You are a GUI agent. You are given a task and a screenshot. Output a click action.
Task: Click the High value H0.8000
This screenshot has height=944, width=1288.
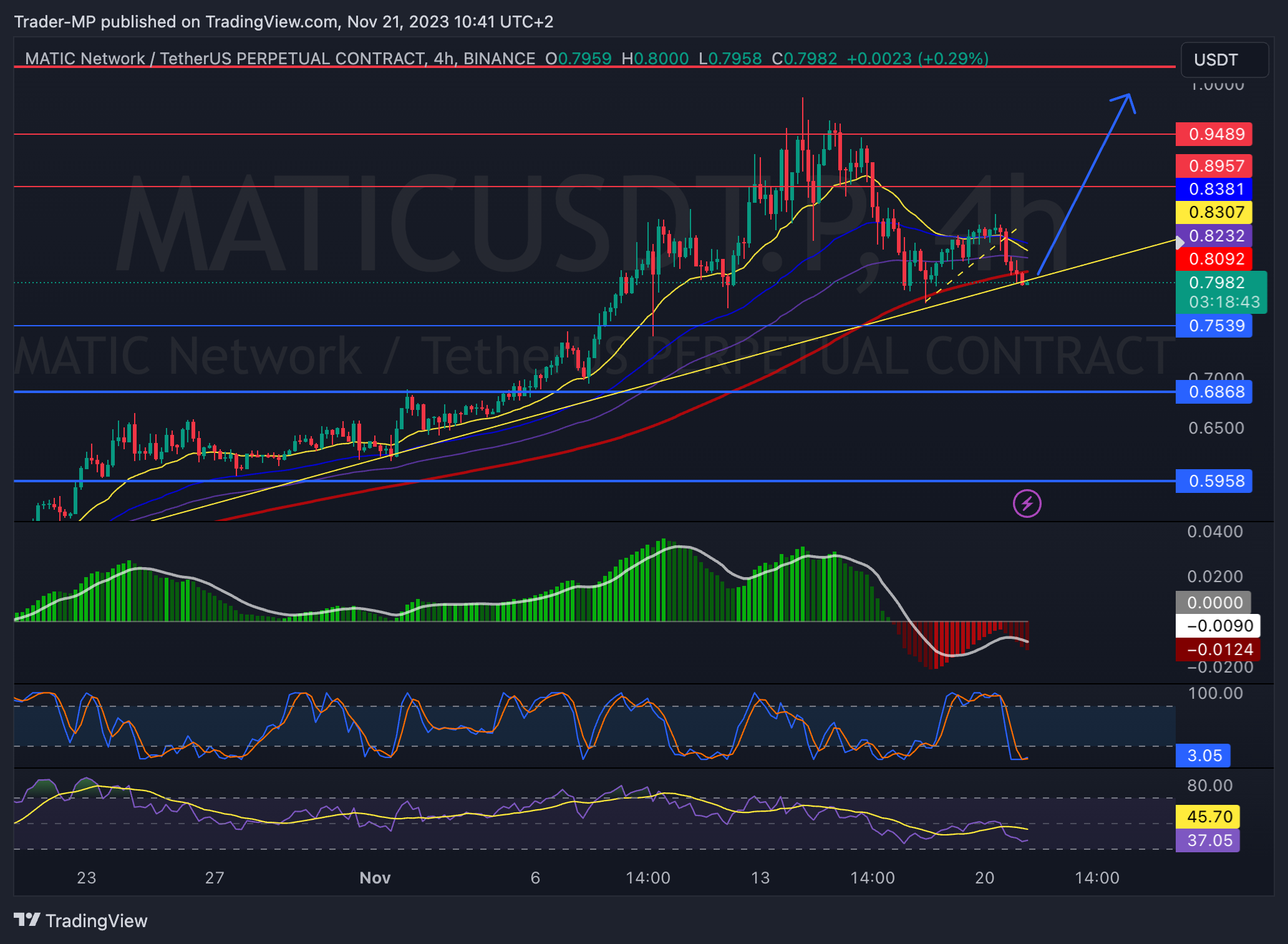[x=655, y=59]
